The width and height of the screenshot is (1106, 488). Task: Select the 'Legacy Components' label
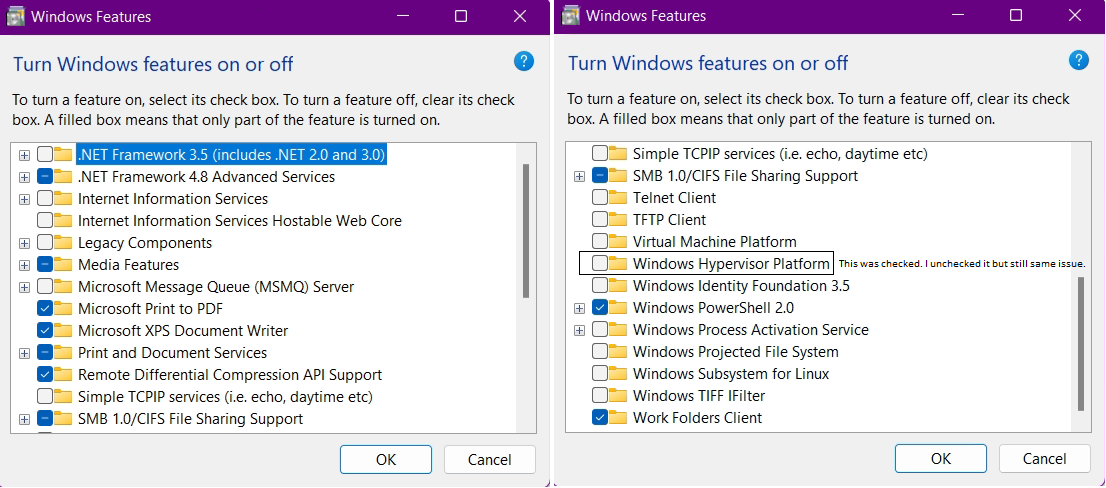pos(145,243)
